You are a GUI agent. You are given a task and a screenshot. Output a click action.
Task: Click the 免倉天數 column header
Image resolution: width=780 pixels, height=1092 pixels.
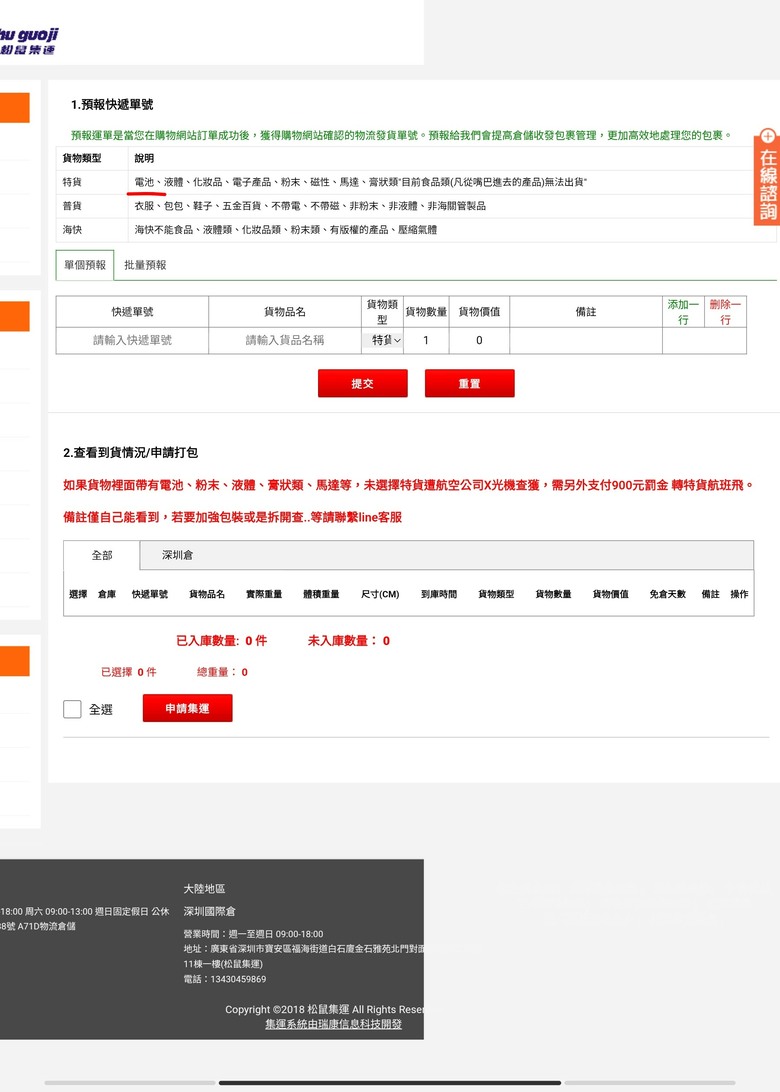click(x=667, y=594)
